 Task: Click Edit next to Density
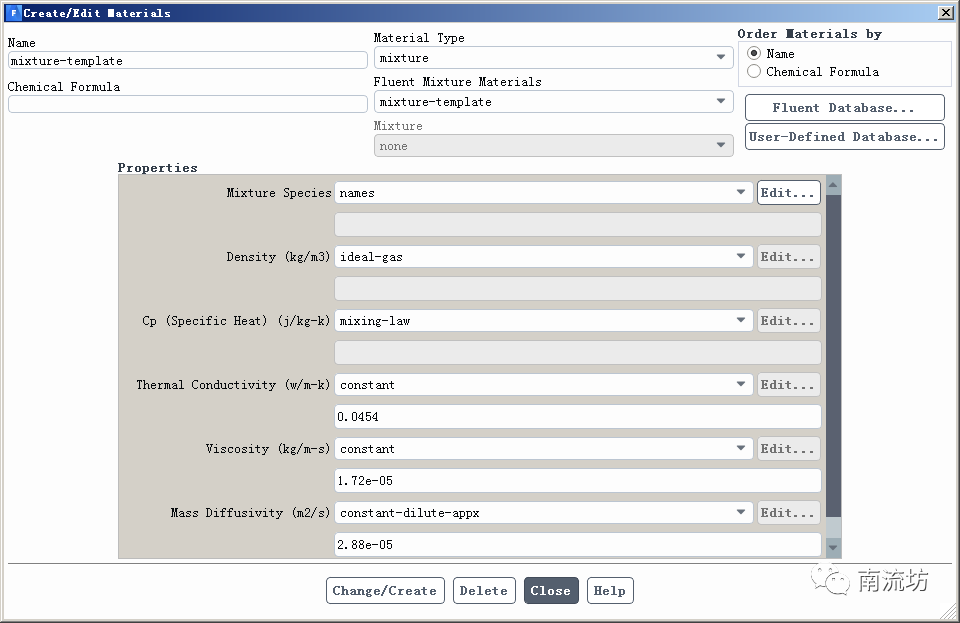(x=788, y=256)
